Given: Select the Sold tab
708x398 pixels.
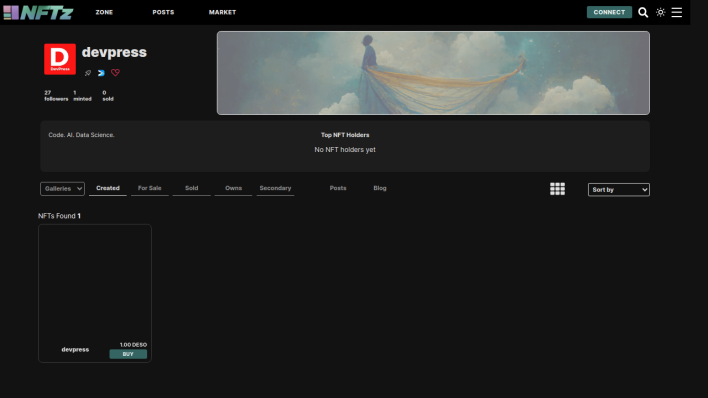Looking at the screenshot, I should pos(191,188).
